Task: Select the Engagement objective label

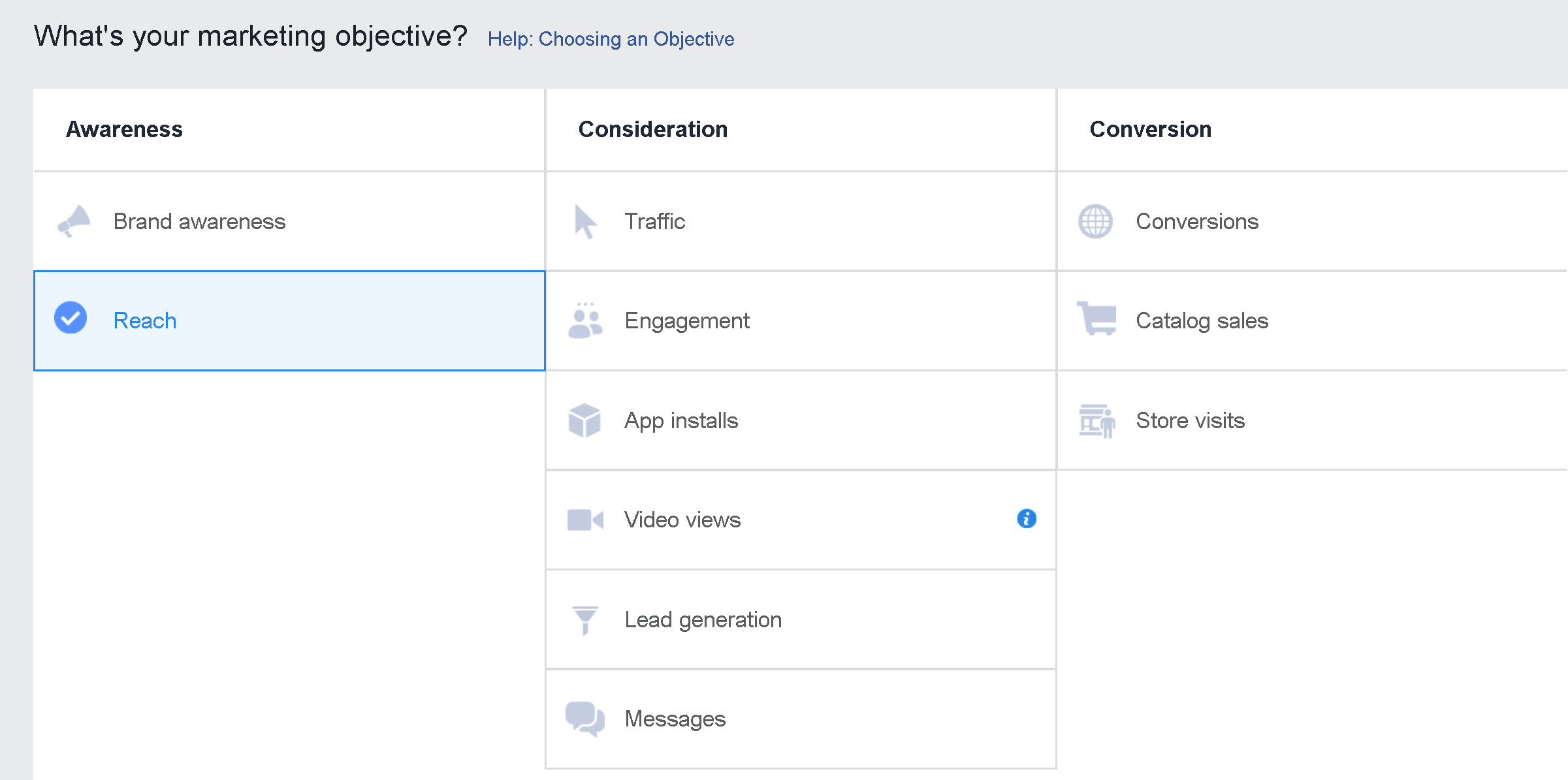Action: 686,321
